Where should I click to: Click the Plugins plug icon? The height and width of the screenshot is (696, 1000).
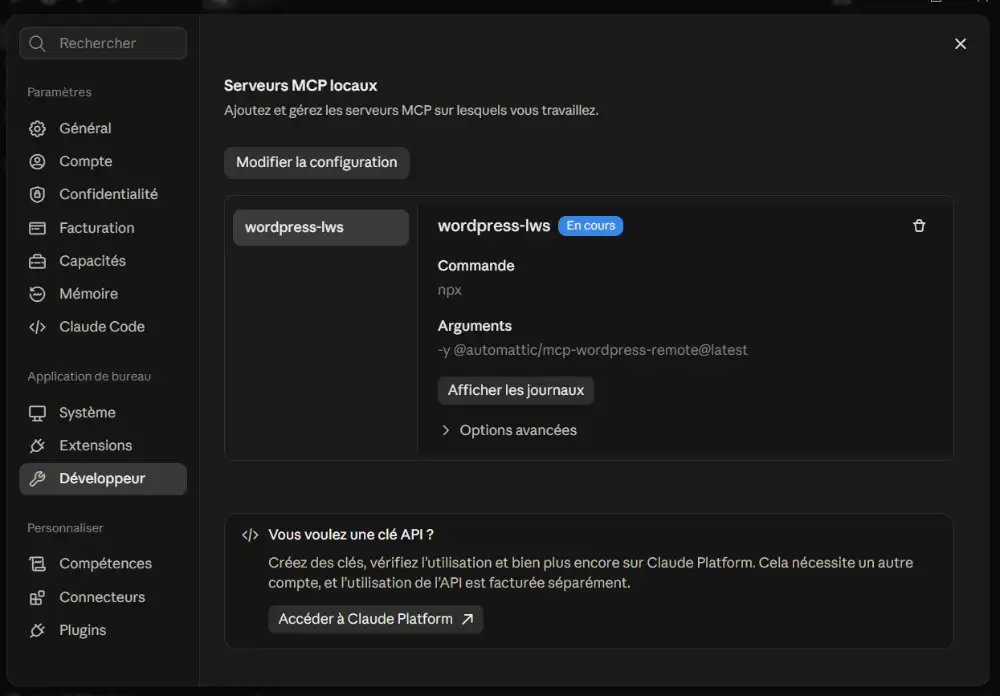coord(37,630)
